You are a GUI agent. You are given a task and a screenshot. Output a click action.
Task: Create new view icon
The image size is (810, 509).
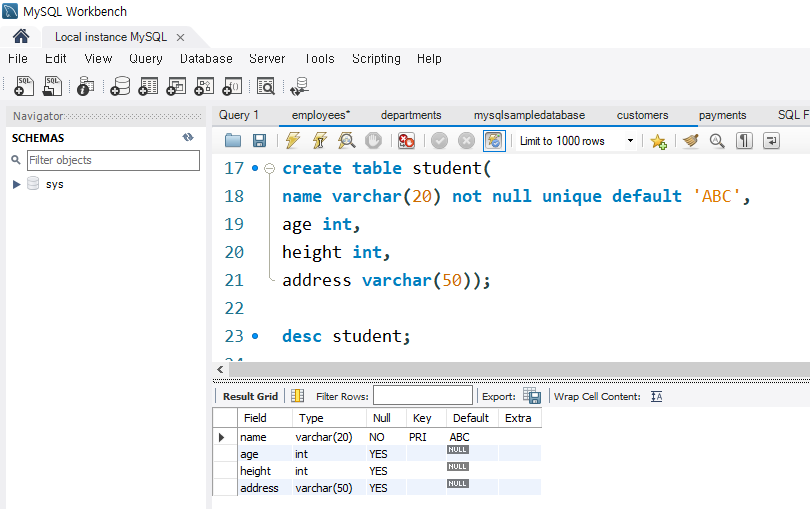point(176,86)
